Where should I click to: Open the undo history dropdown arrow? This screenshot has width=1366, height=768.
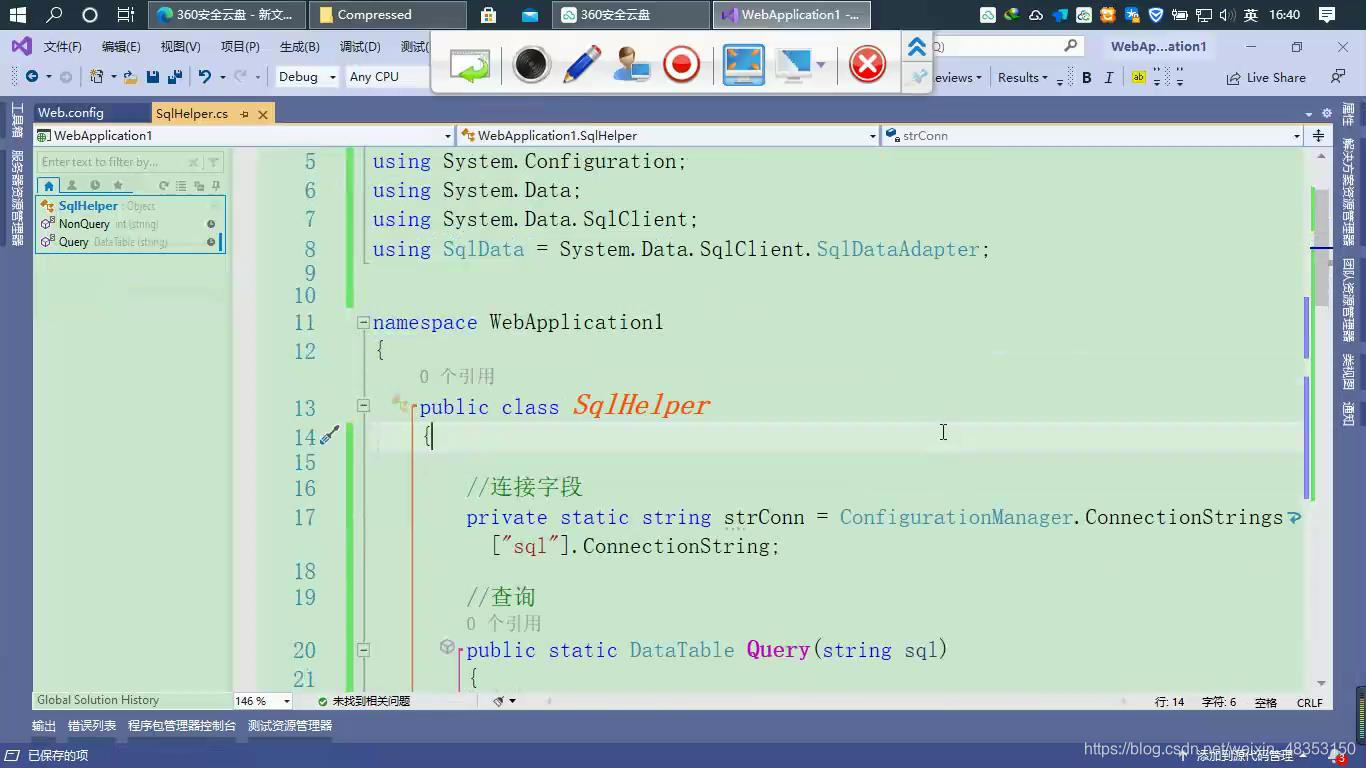[222, 77]
